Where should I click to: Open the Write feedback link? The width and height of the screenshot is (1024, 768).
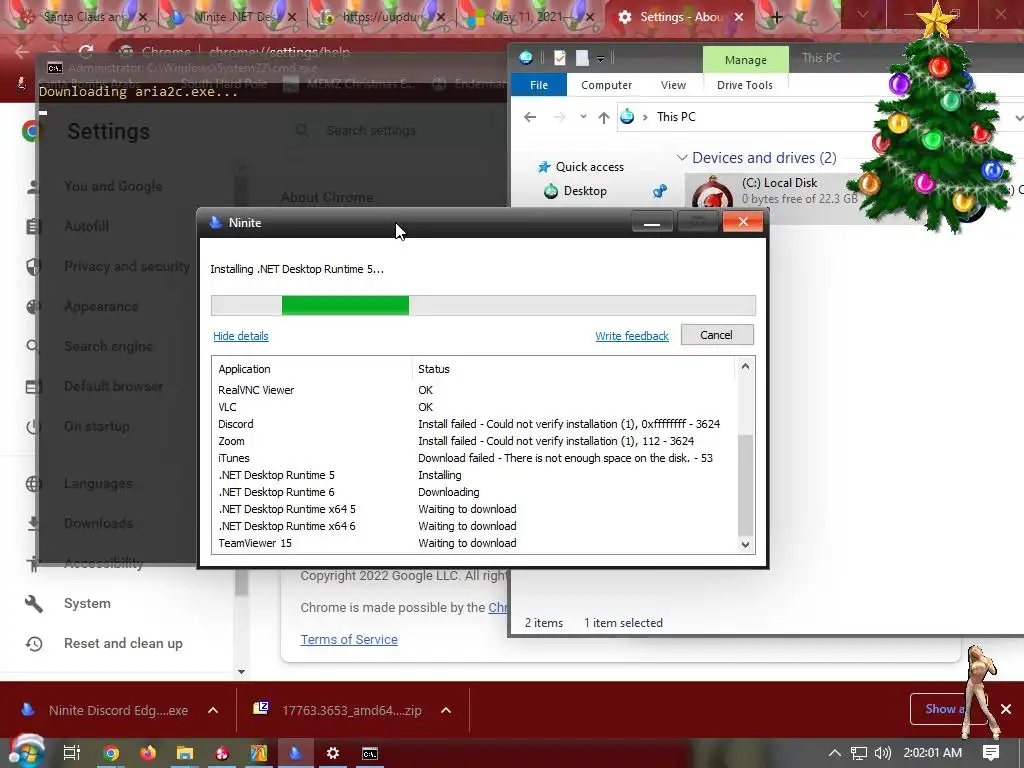(632, 336)
